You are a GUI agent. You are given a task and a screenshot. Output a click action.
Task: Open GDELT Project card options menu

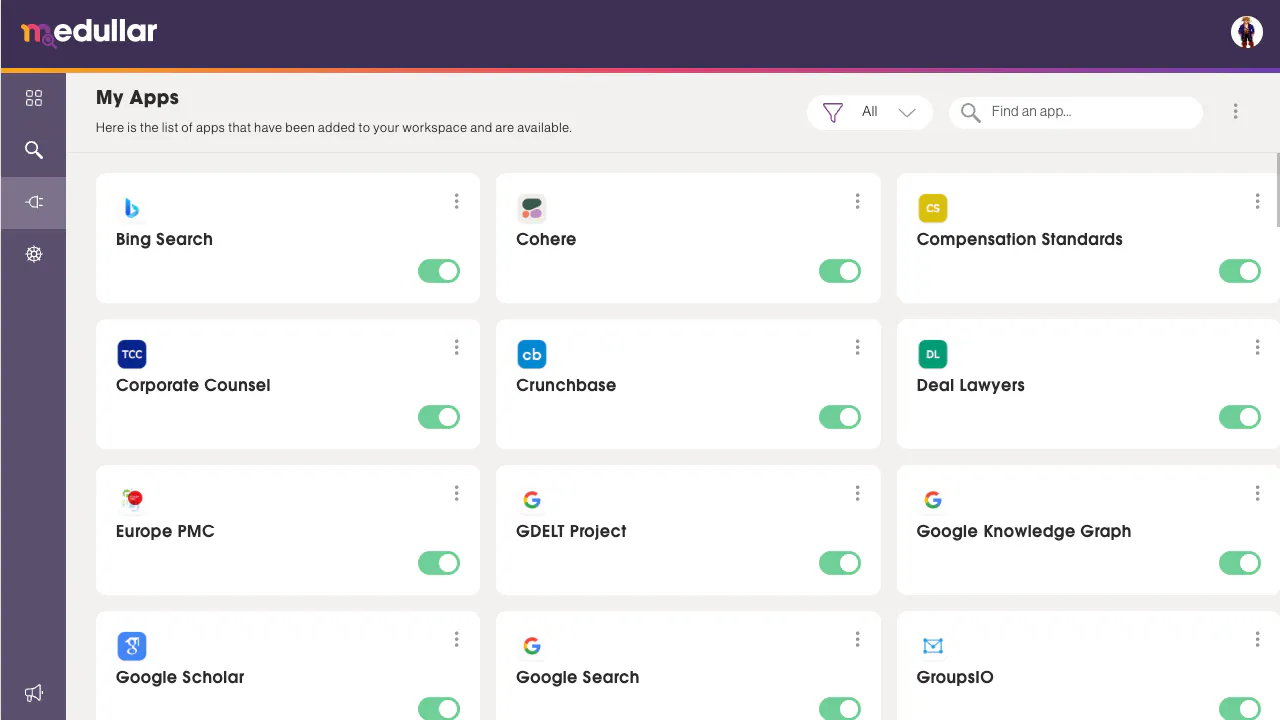(858, 493)
